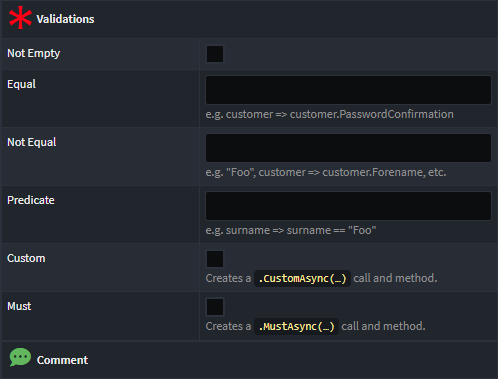Click the Predicate property label

coord(31,200)
